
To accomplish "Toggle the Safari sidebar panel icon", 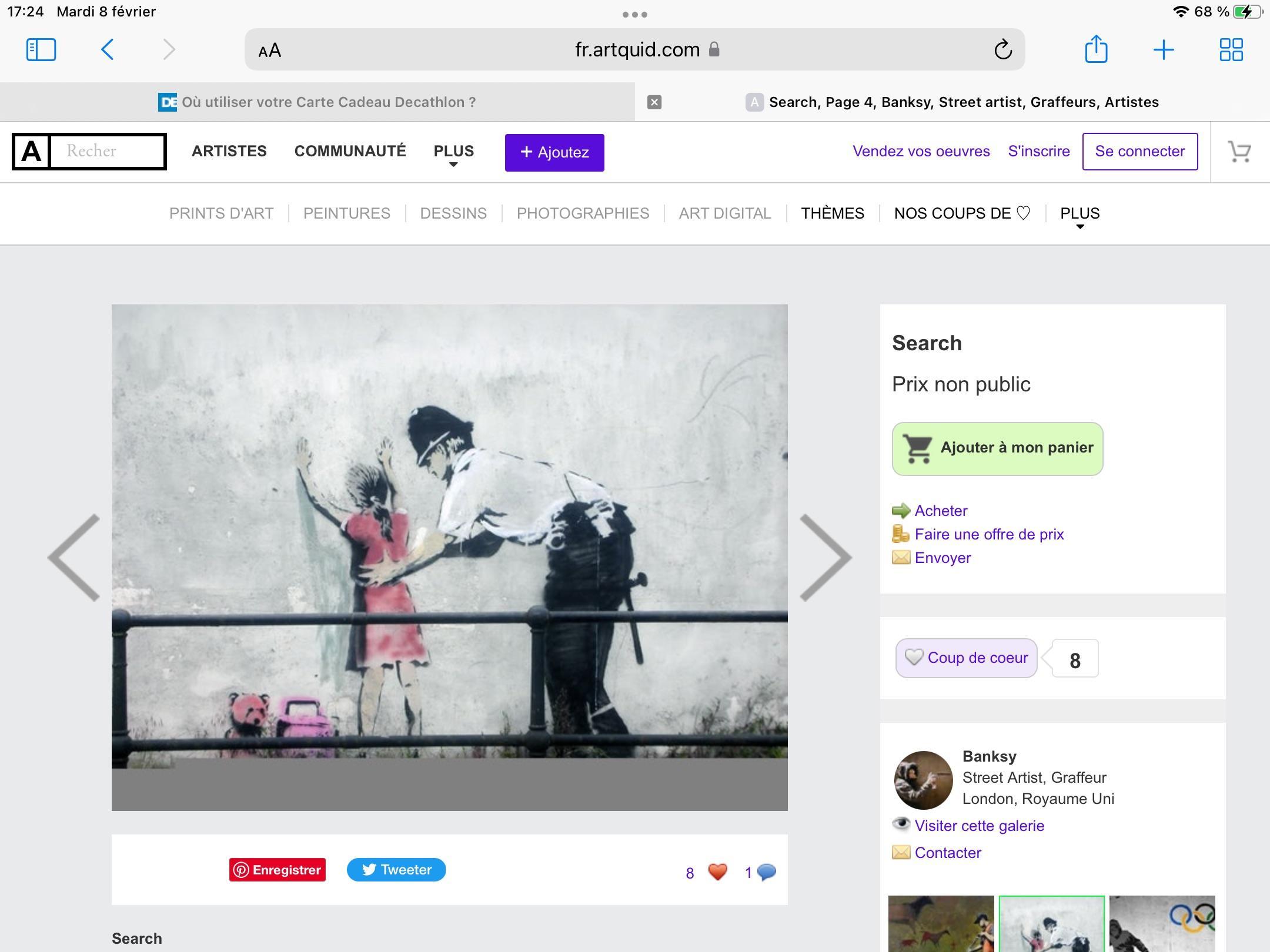I will [41, 50].
